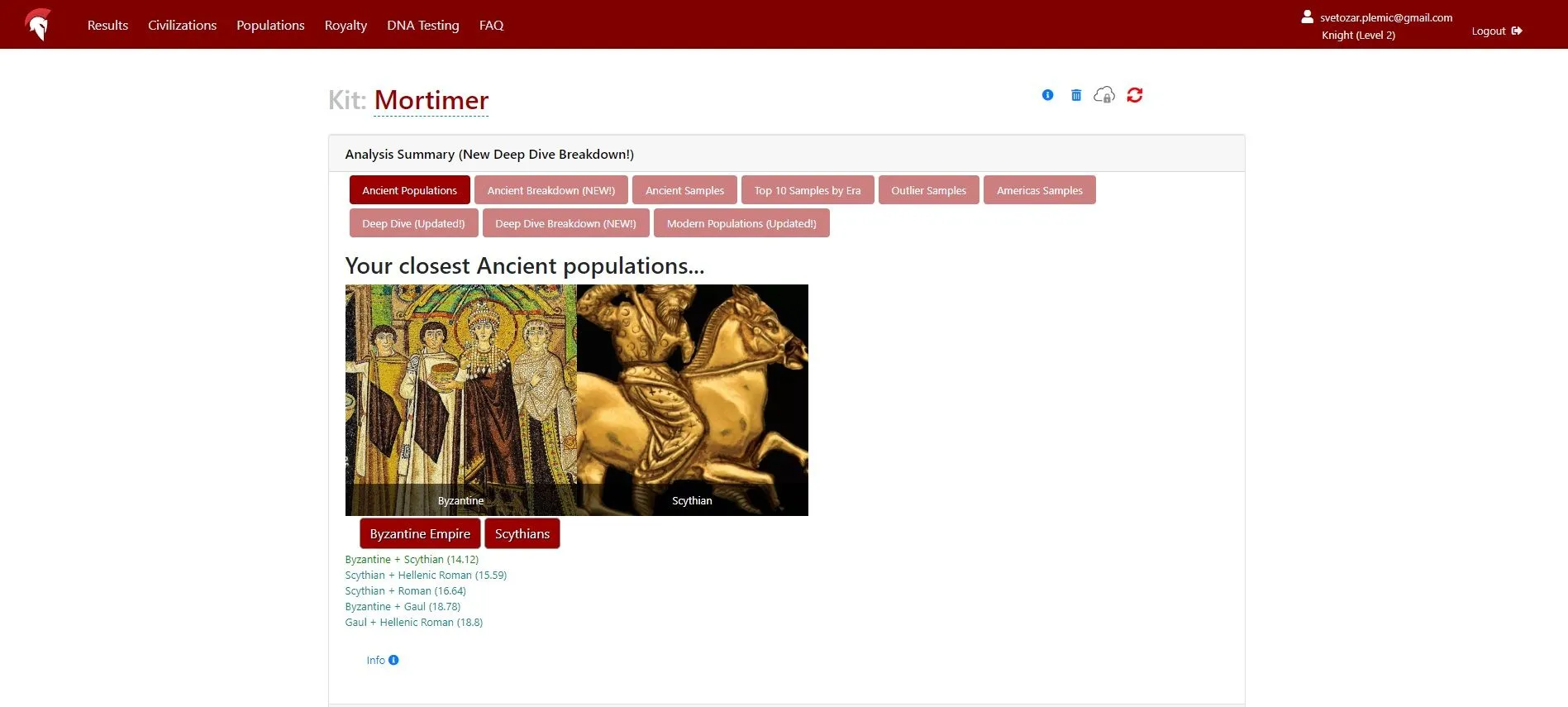Click the 'Analysis Summary (New Deep Dive Breakdown!)' header
The width and height of the screenshot is (1568, 707).
(x=489, y=154)
